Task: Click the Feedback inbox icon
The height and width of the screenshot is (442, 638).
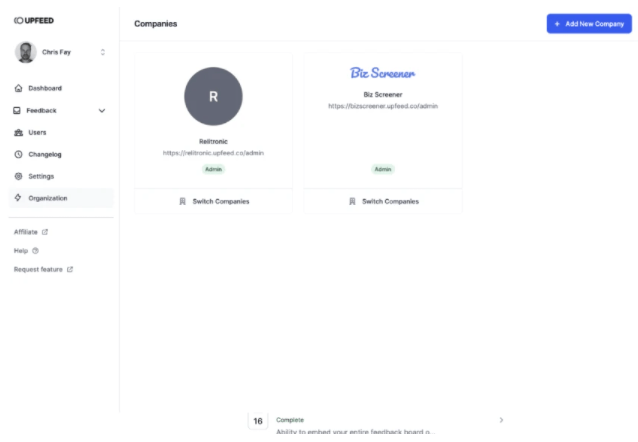Action: 19,110
